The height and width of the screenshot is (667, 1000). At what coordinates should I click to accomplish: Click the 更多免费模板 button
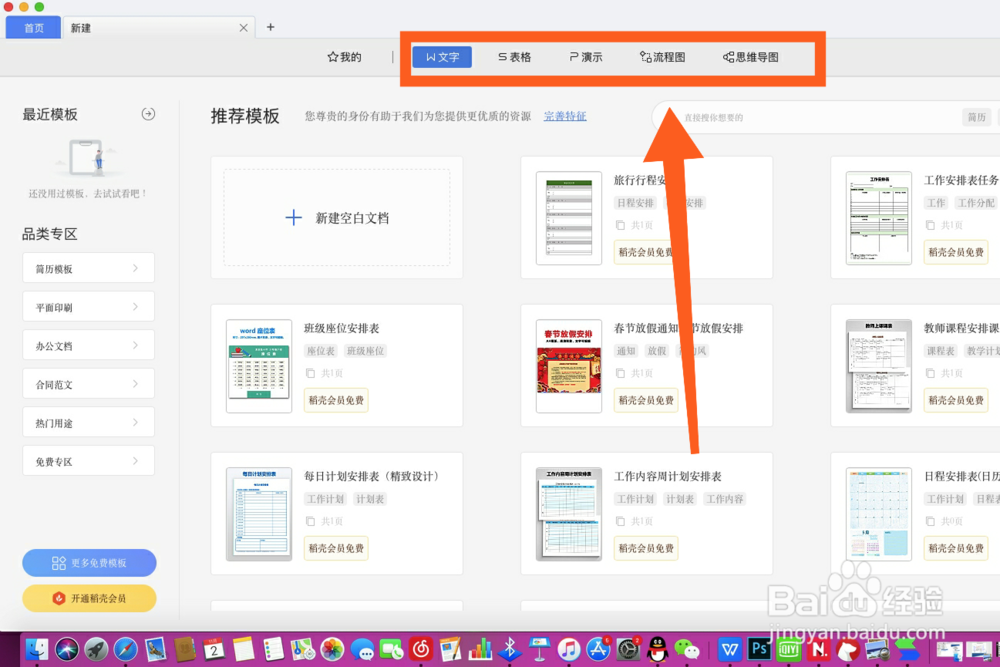[89, 563]
